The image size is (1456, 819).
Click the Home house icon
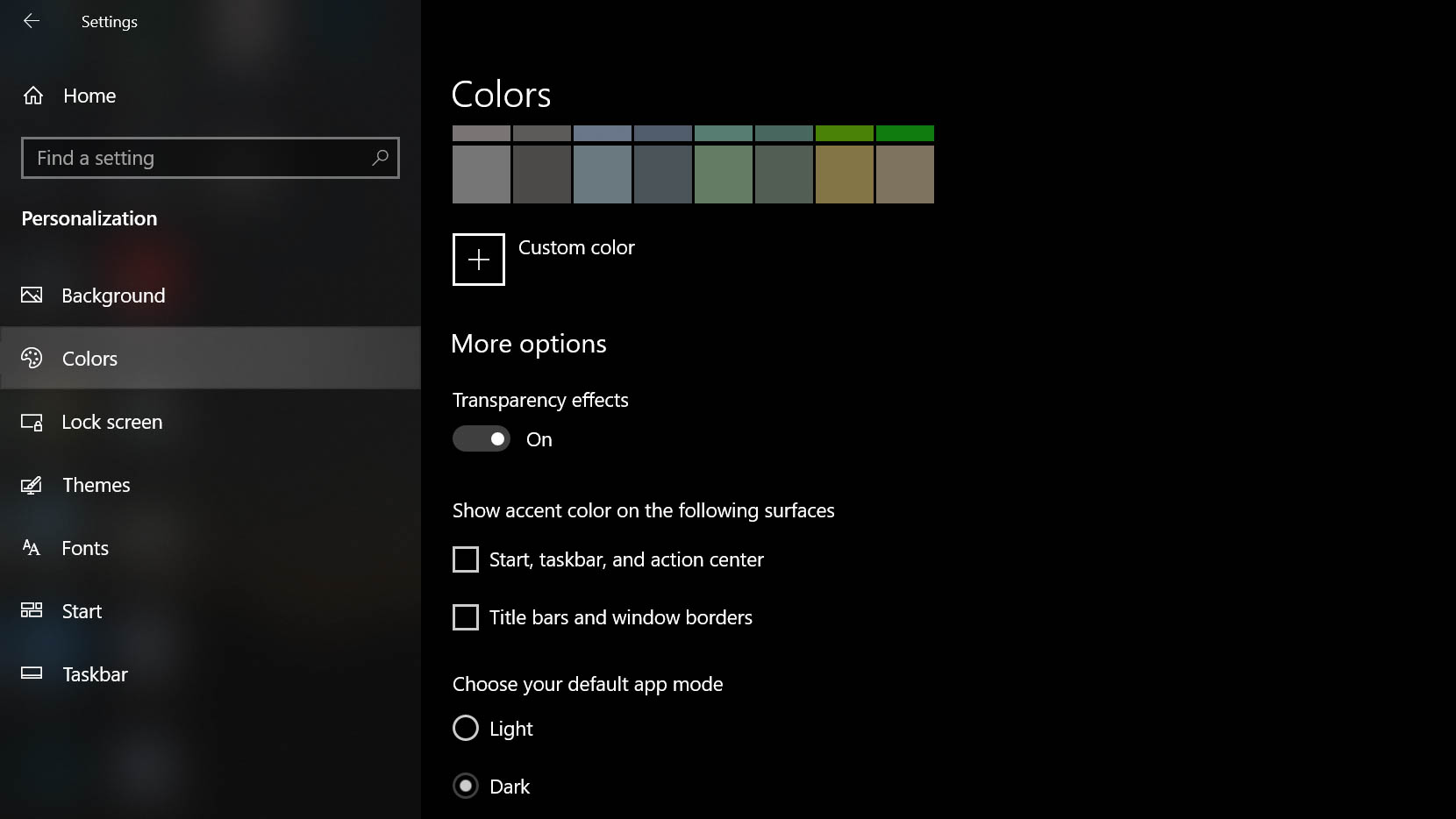click(x=33, y=96)
